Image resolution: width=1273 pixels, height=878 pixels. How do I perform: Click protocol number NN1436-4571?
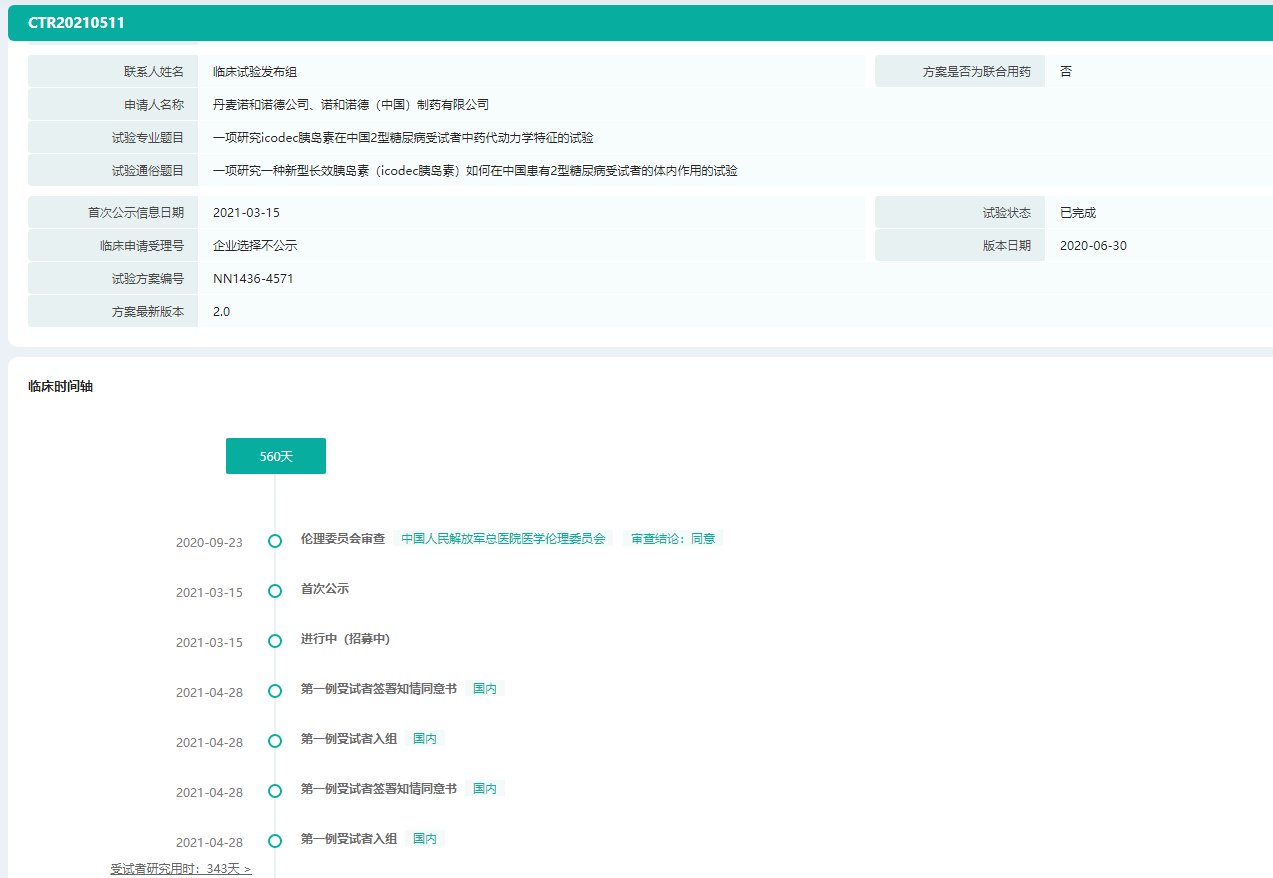tap(253, 279)
